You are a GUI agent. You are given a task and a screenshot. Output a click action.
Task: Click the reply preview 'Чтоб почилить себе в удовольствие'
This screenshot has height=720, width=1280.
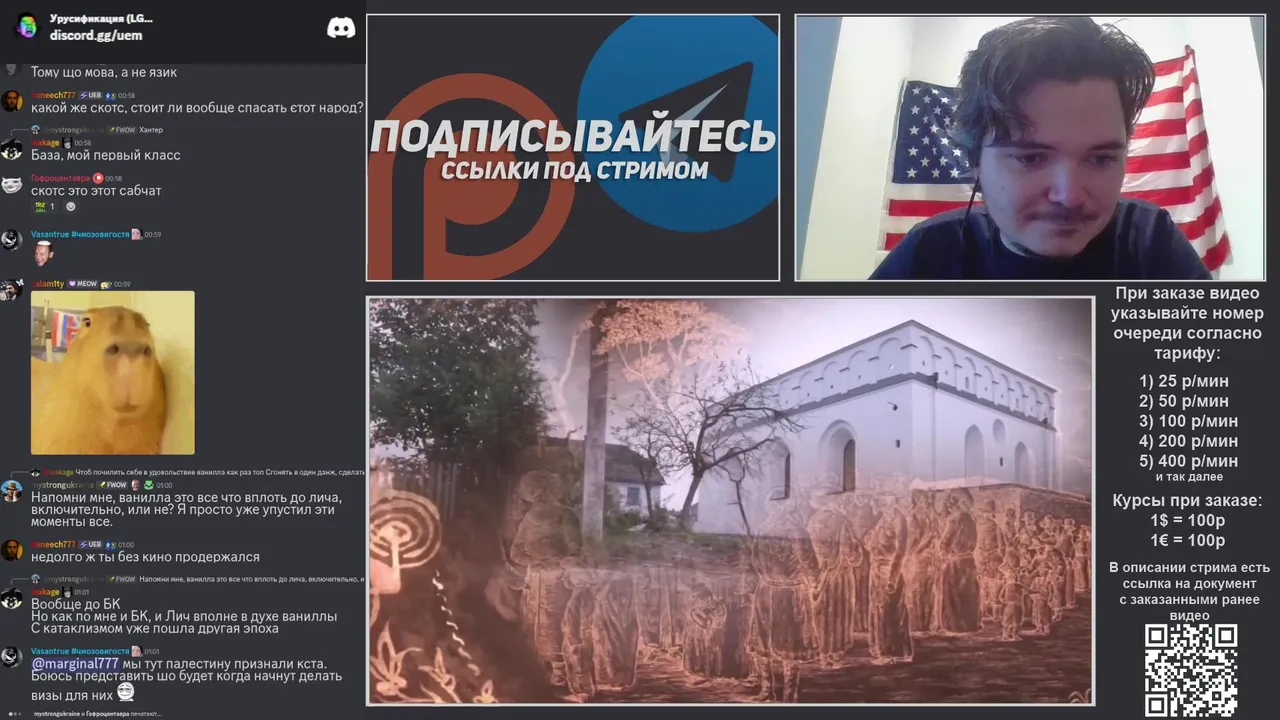click(221, 472)
